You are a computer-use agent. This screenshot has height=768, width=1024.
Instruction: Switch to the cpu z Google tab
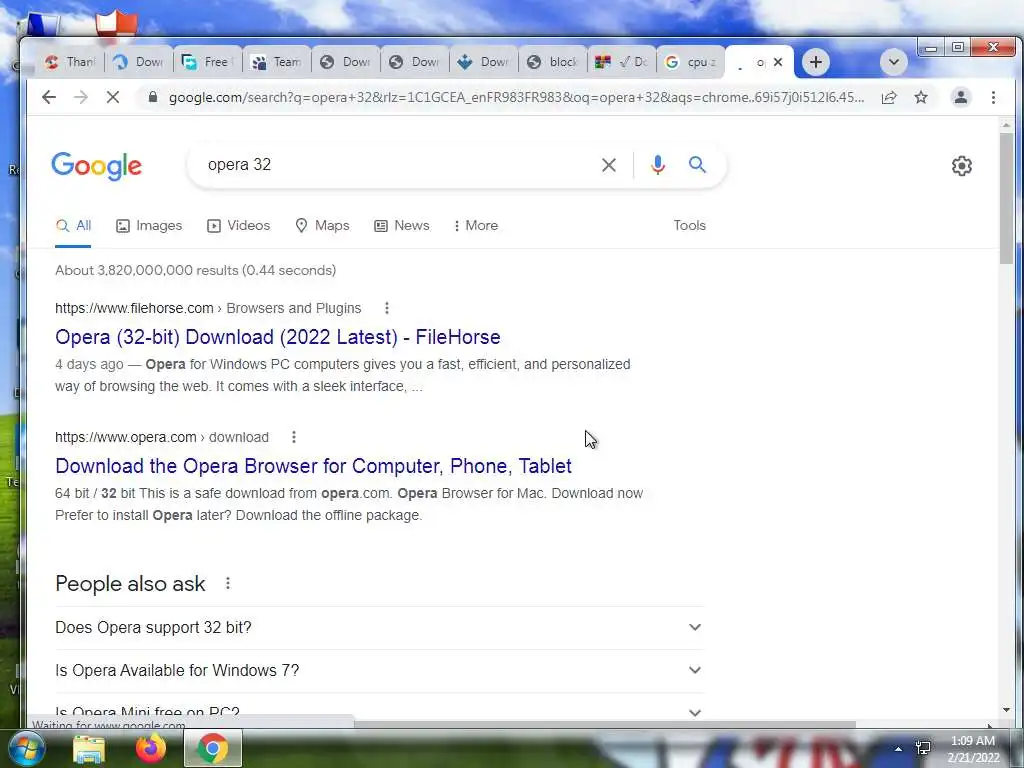coord(691,62)
